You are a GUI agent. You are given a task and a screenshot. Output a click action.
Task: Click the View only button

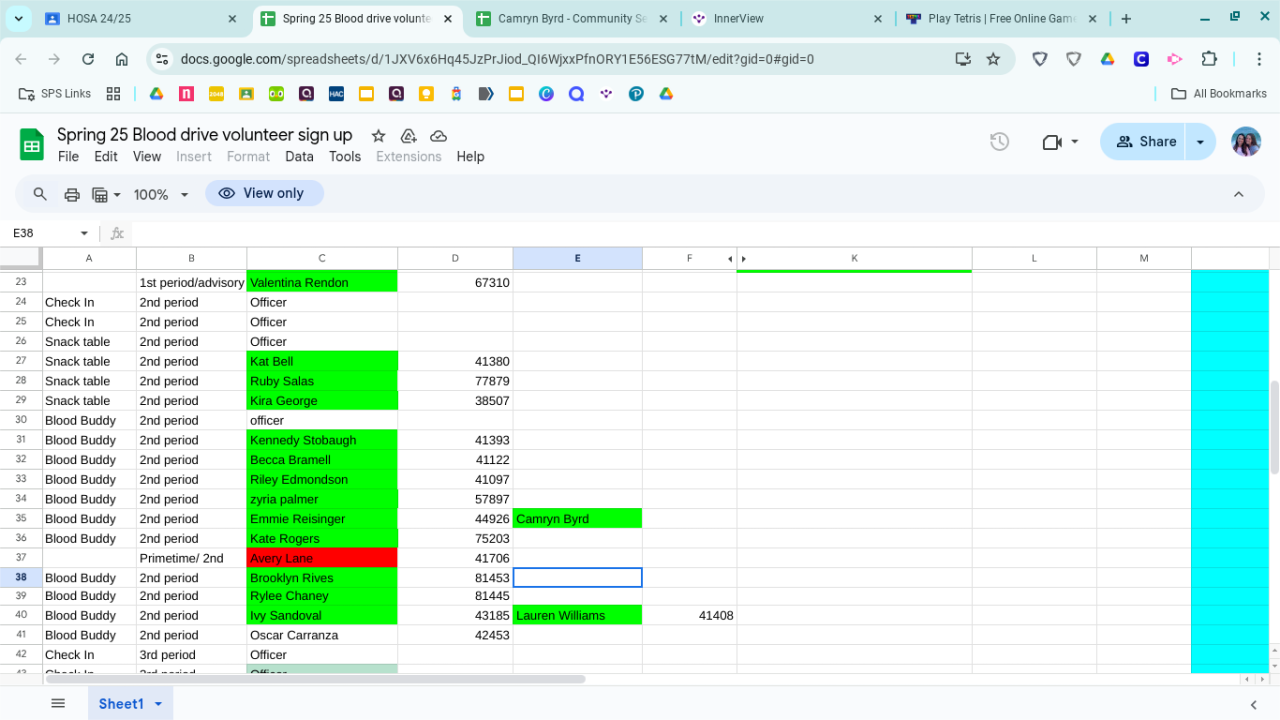(264, 193)
